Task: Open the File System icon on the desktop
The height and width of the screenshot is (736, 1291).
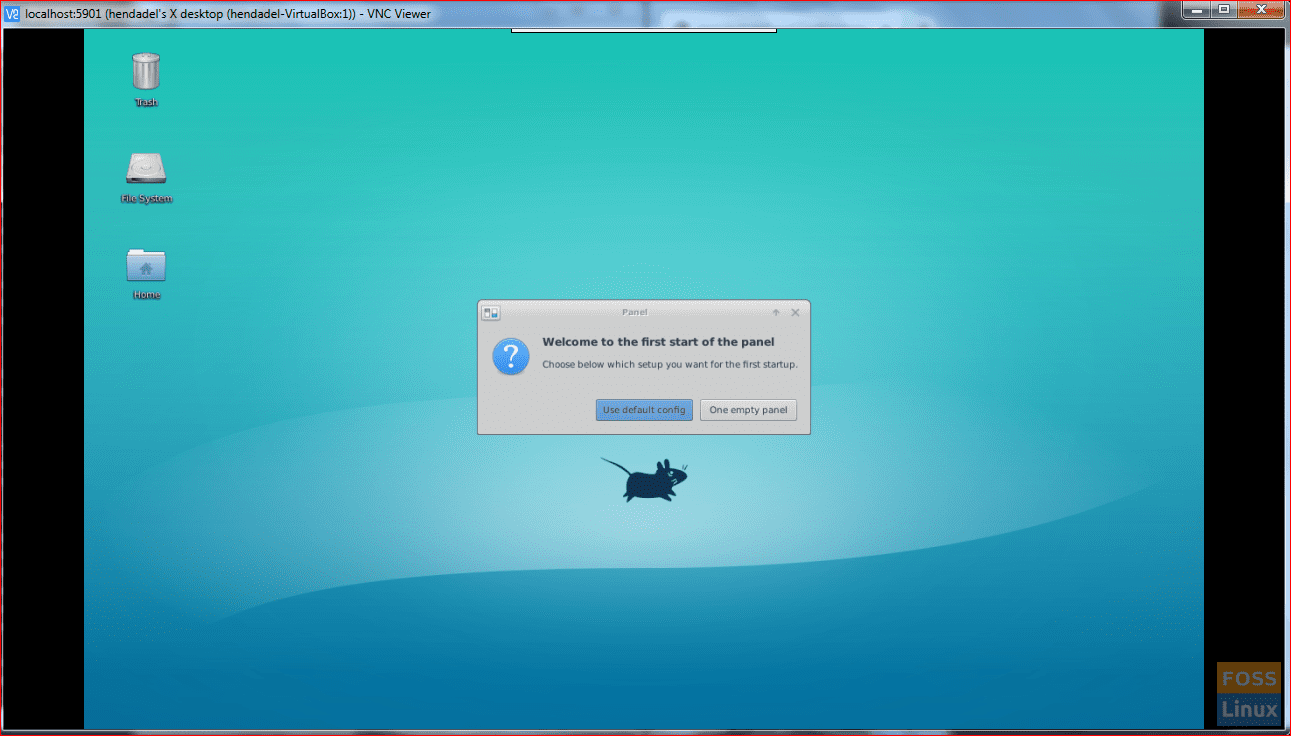Action: click(146, 168)
